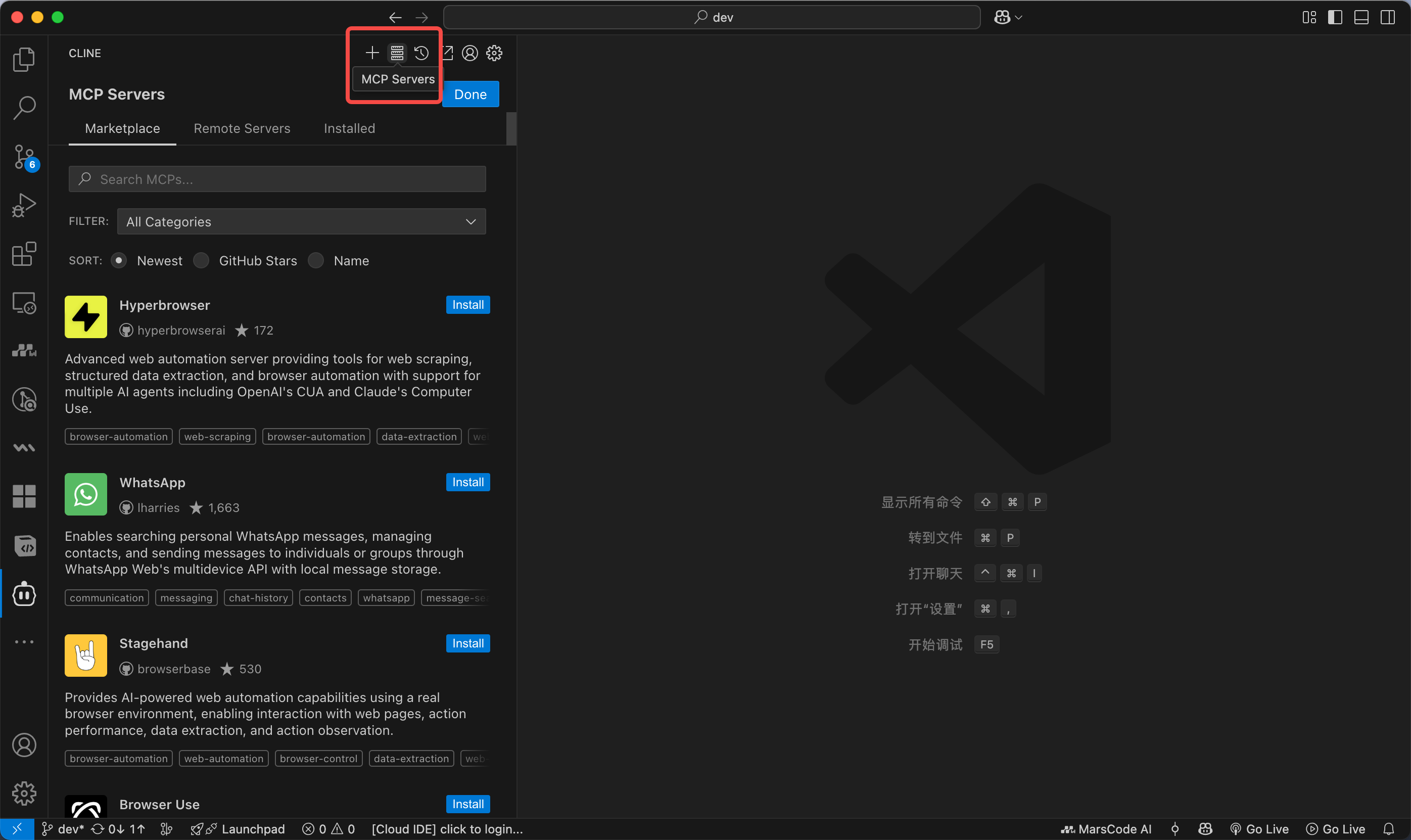
Task: Switch to the Marketplace tab
Action: click(x=122, y=128)
